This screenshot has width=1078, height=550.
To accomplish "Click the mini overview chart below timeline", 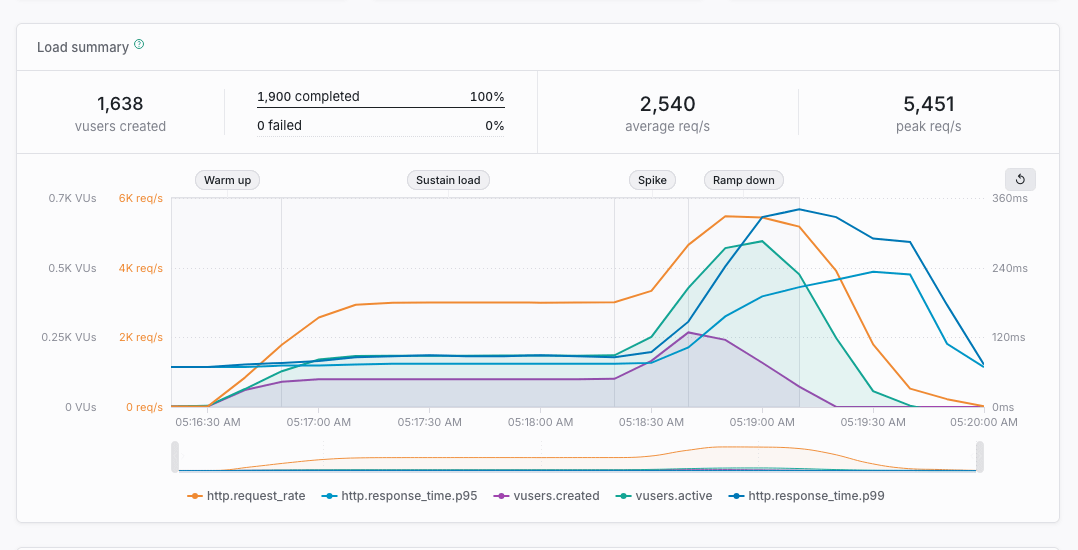I will click(577, 457).
